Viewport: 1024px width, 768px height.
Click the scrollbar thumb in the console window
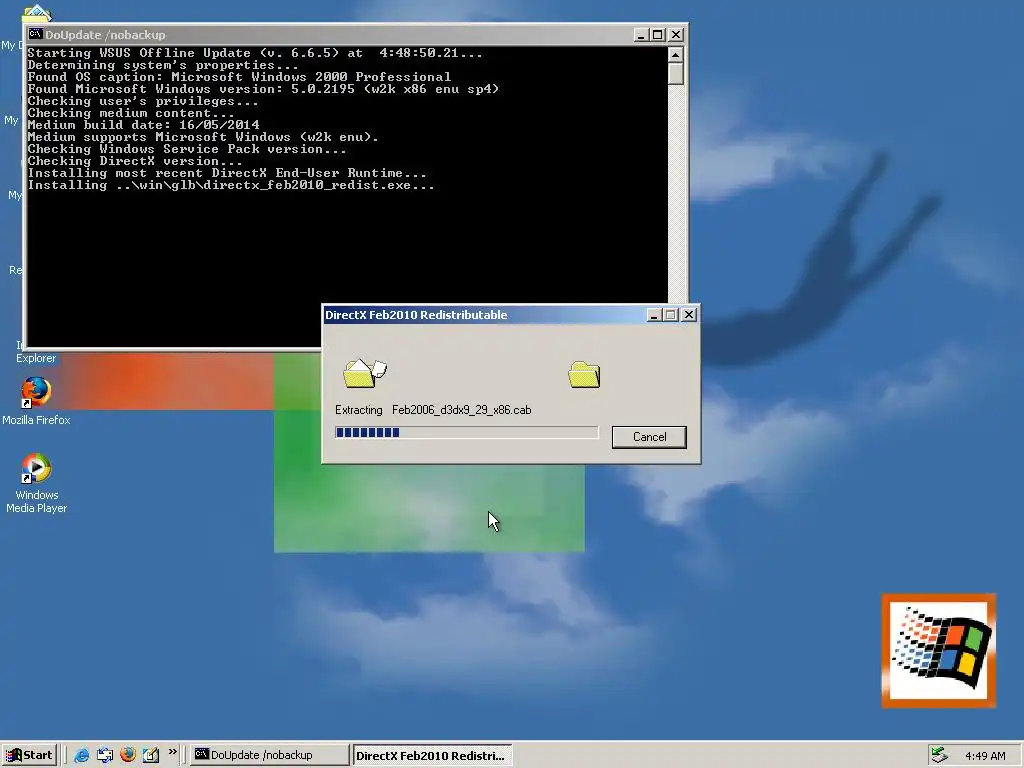tap(676, 74)
